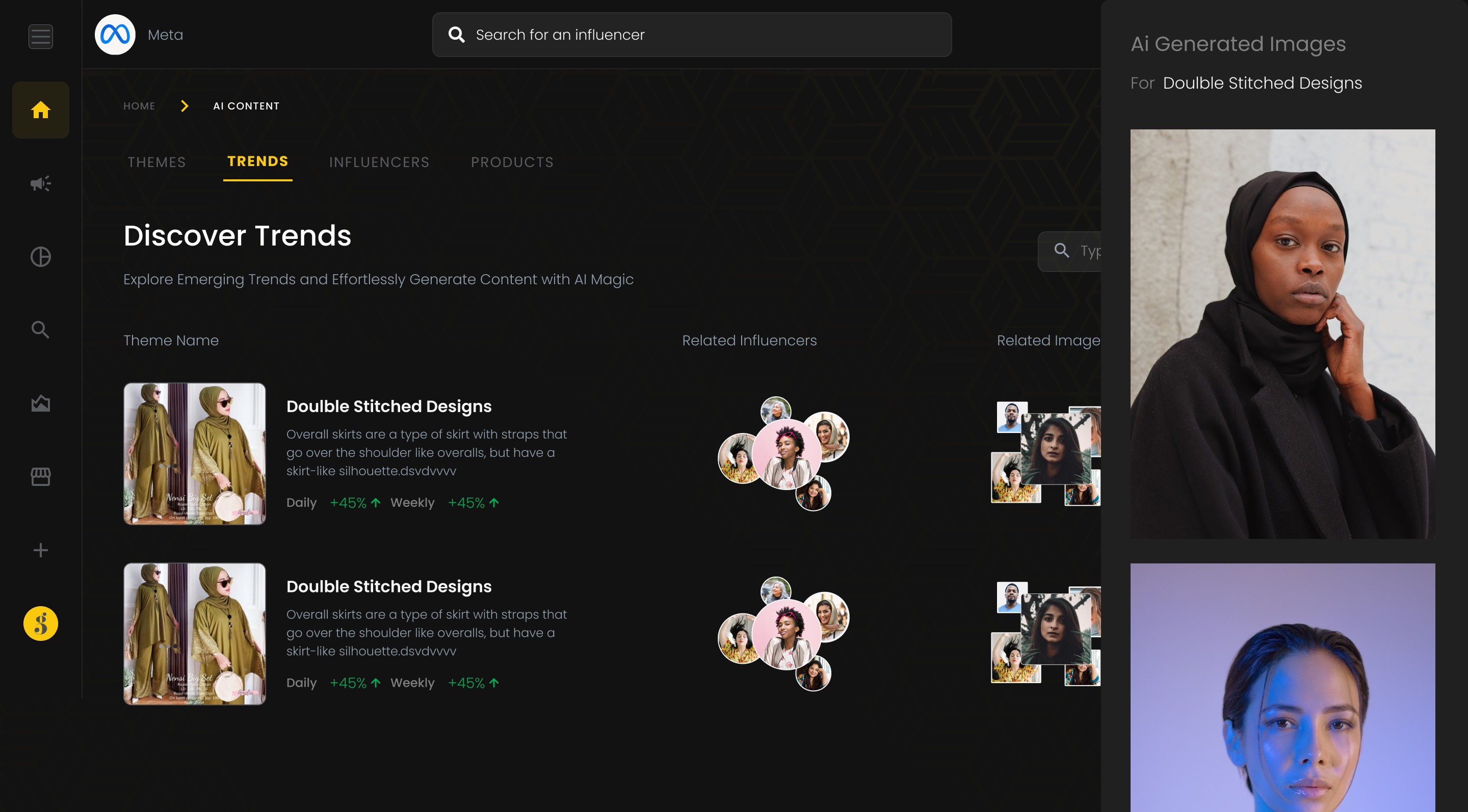The width and height of the screenshot is (1468, 812).
Task: Click the HOME breadcrumb link
Action: 139,106
